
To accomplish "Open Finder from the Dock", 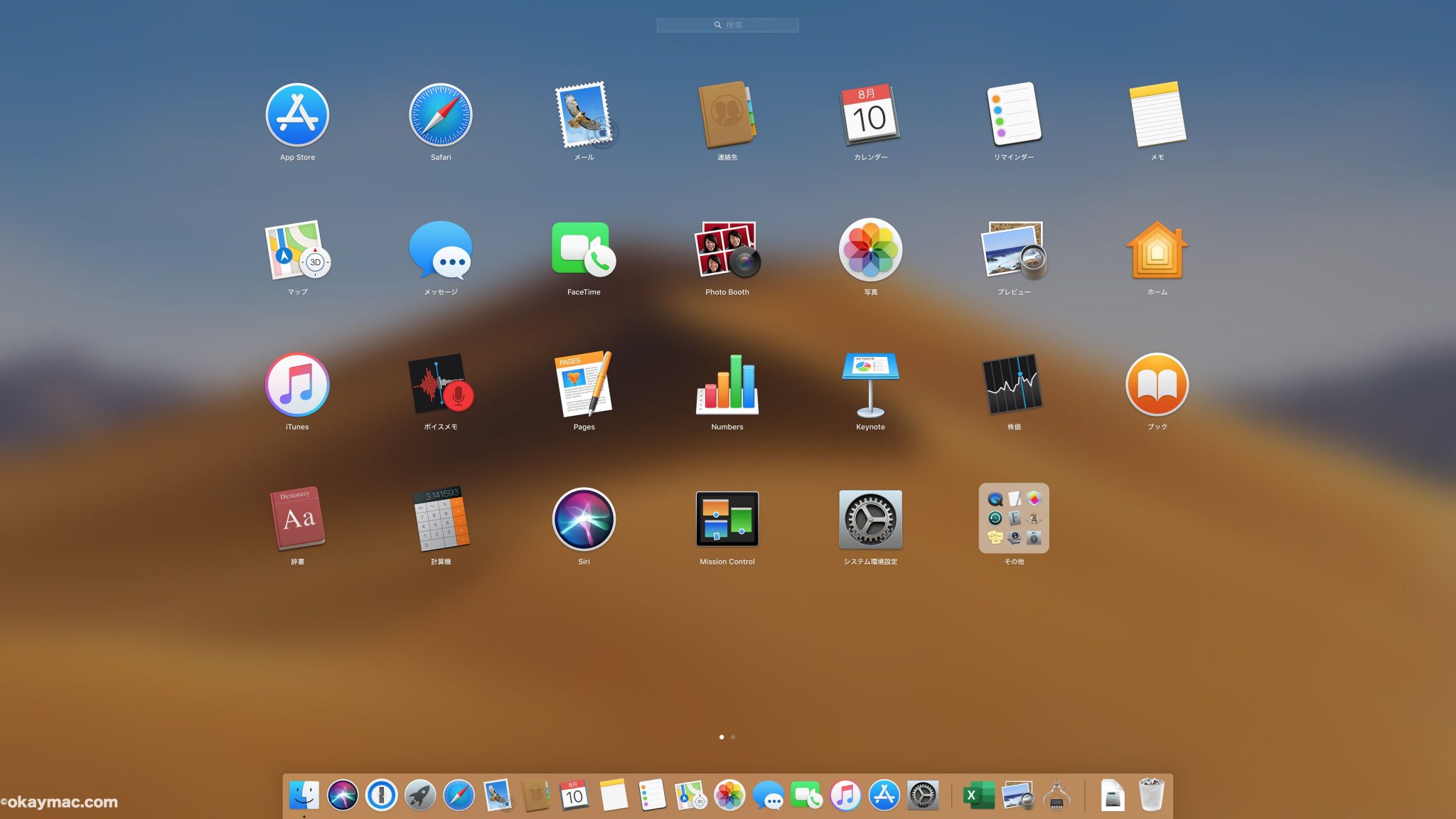I will tap(304, 795).
